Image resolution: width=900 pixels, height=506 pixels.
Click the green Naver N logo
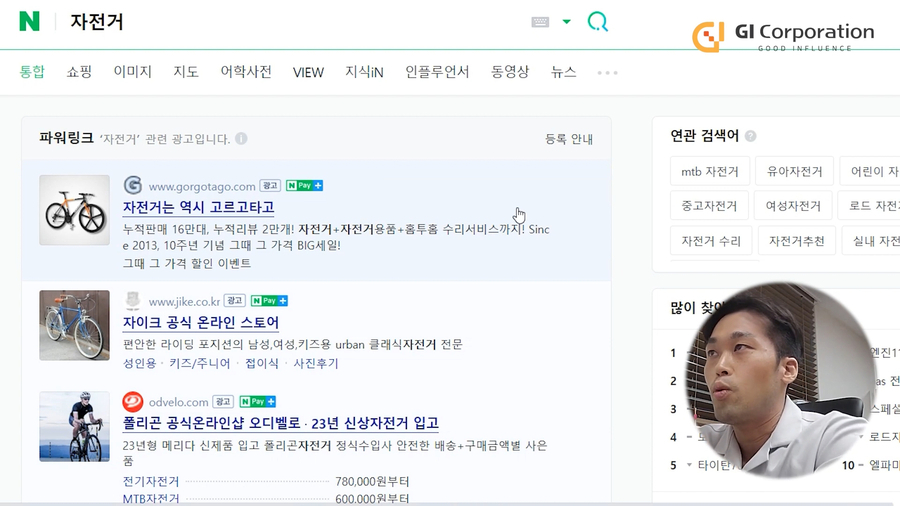click(29, 21)
